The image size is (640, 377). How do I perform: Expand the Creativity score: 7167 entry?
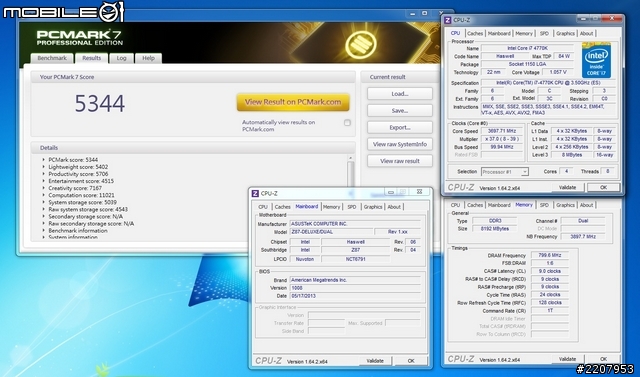(x=44, y=188)
